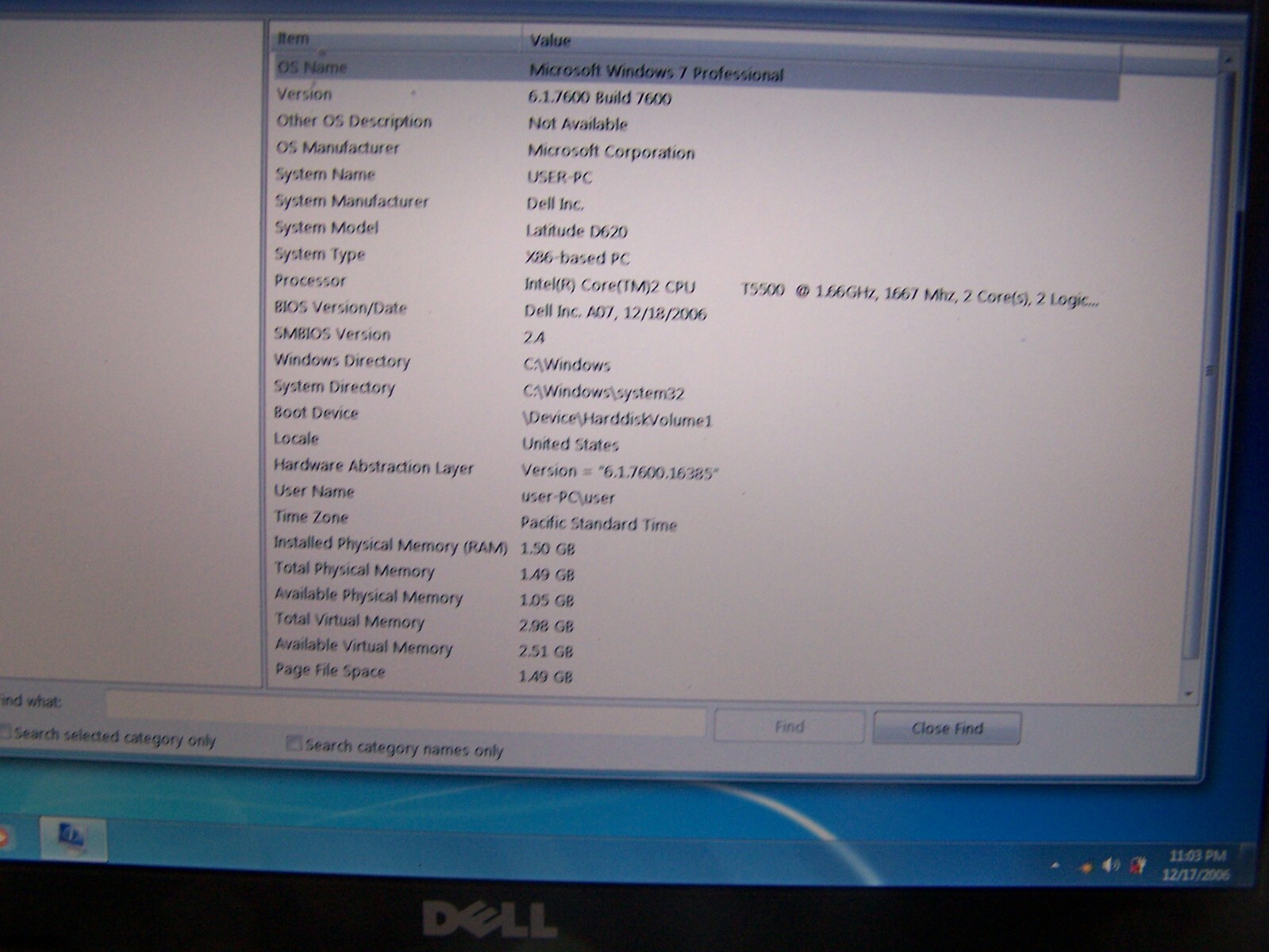Select 'Available Virtual Memory' row
The image size is (1269, 952).
(363, 647)
